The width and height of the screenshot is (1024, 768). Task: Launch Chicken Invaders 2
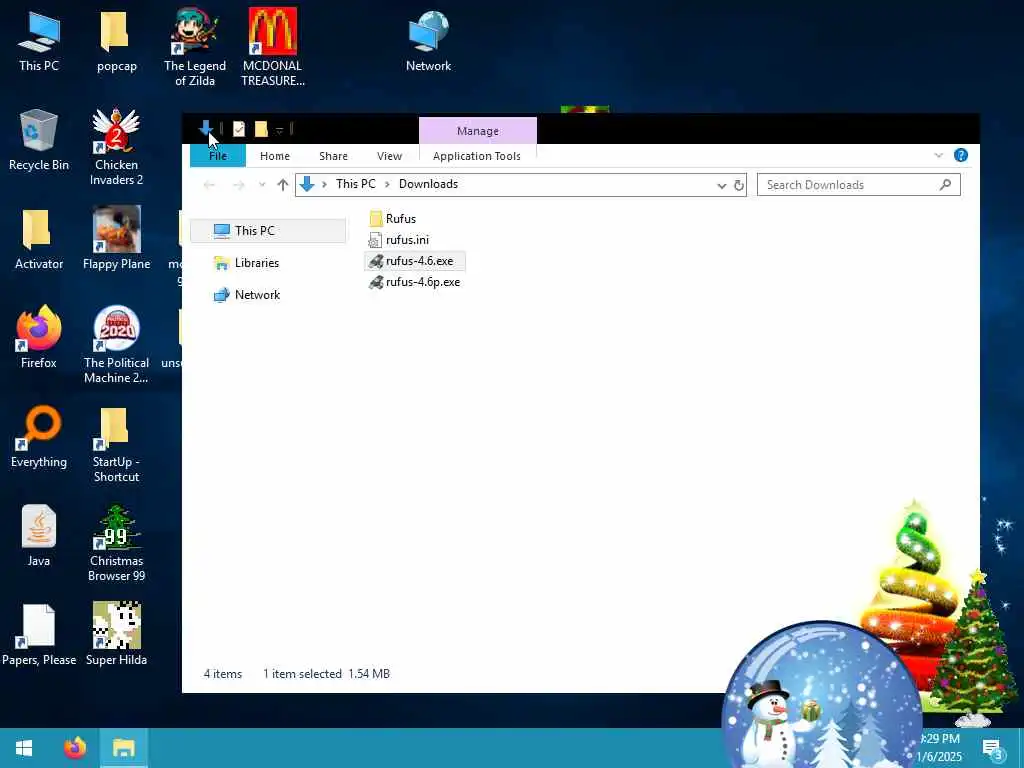click(x=116, y=146)
